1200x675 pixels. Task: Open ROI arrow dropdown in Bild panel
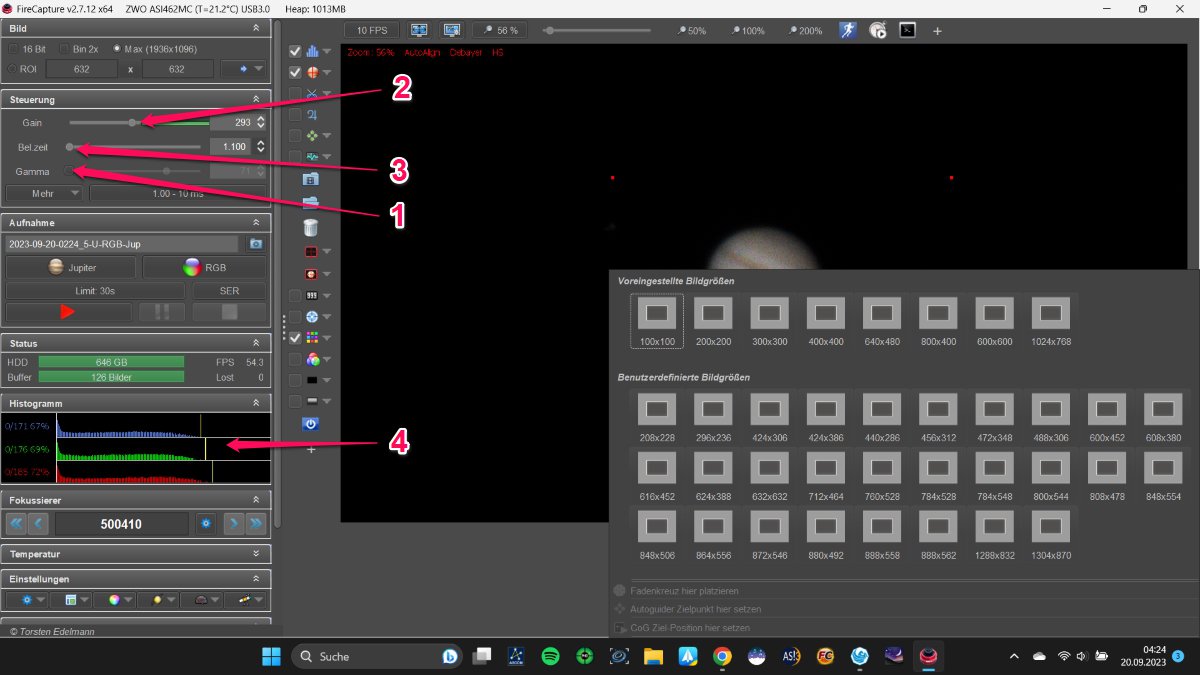coord(244,69)
